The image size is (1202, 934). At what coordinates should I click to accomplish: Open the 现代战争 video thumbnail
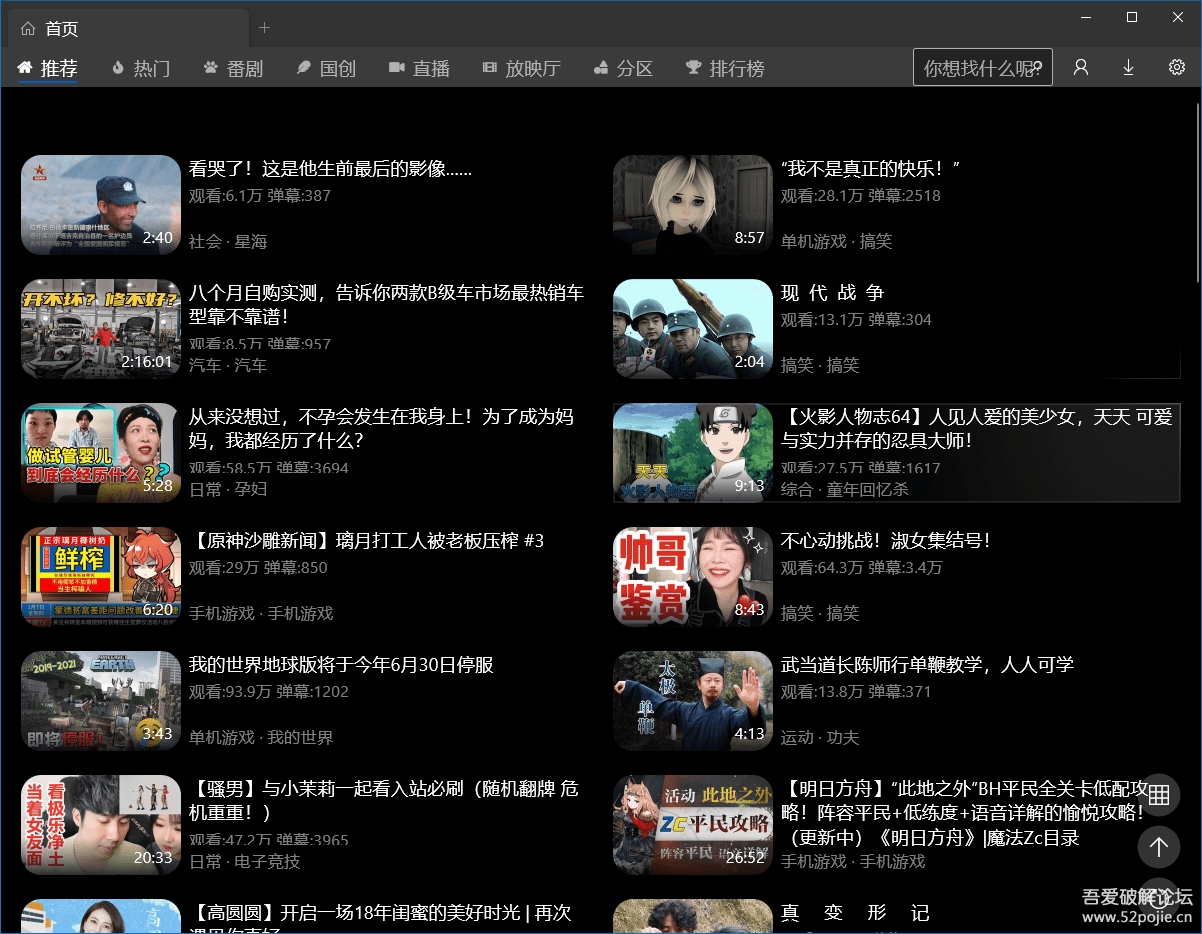[x=693, y=329]
